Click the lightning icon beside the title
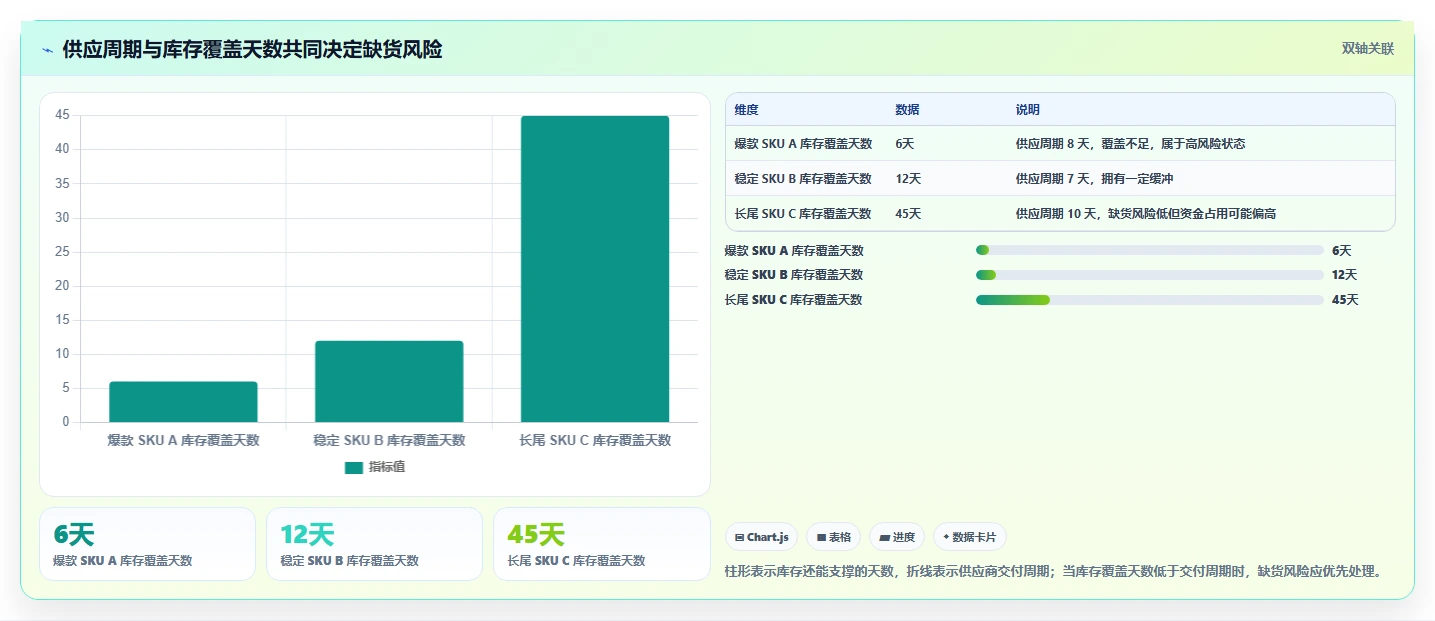 pyautogui.click(x=47, y=50)
